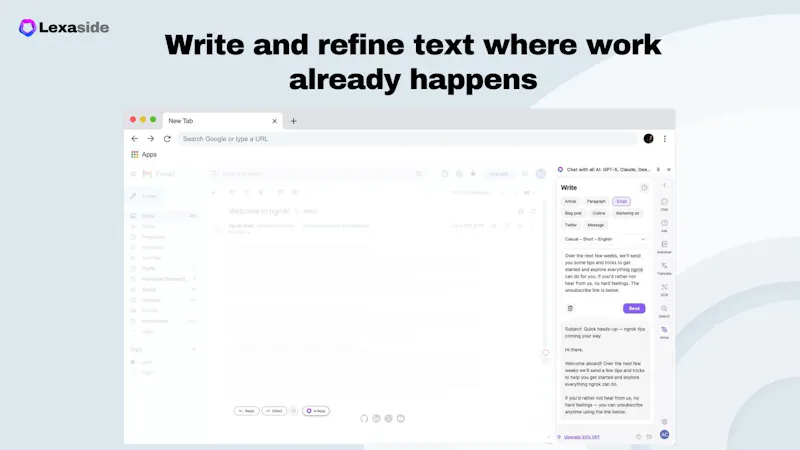View Write history clock icon
800x450 pixels.
(x=644, y=188)
